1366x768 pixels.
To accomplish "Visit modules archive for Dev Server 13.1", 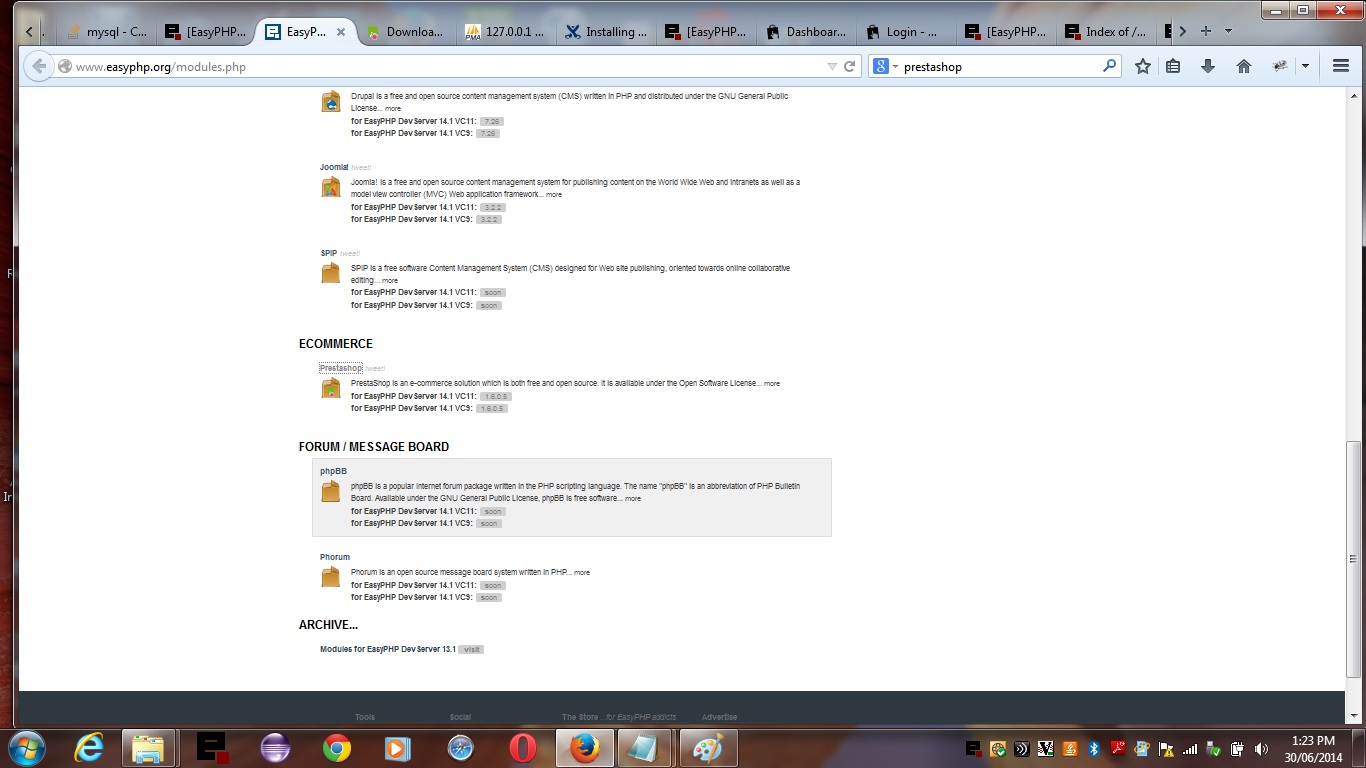I will pos(471,649).
